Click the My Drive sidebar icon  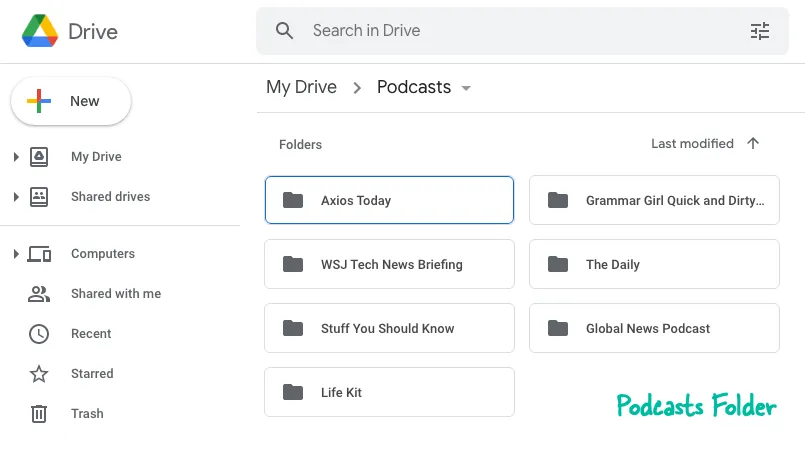(x=39, y=157)
